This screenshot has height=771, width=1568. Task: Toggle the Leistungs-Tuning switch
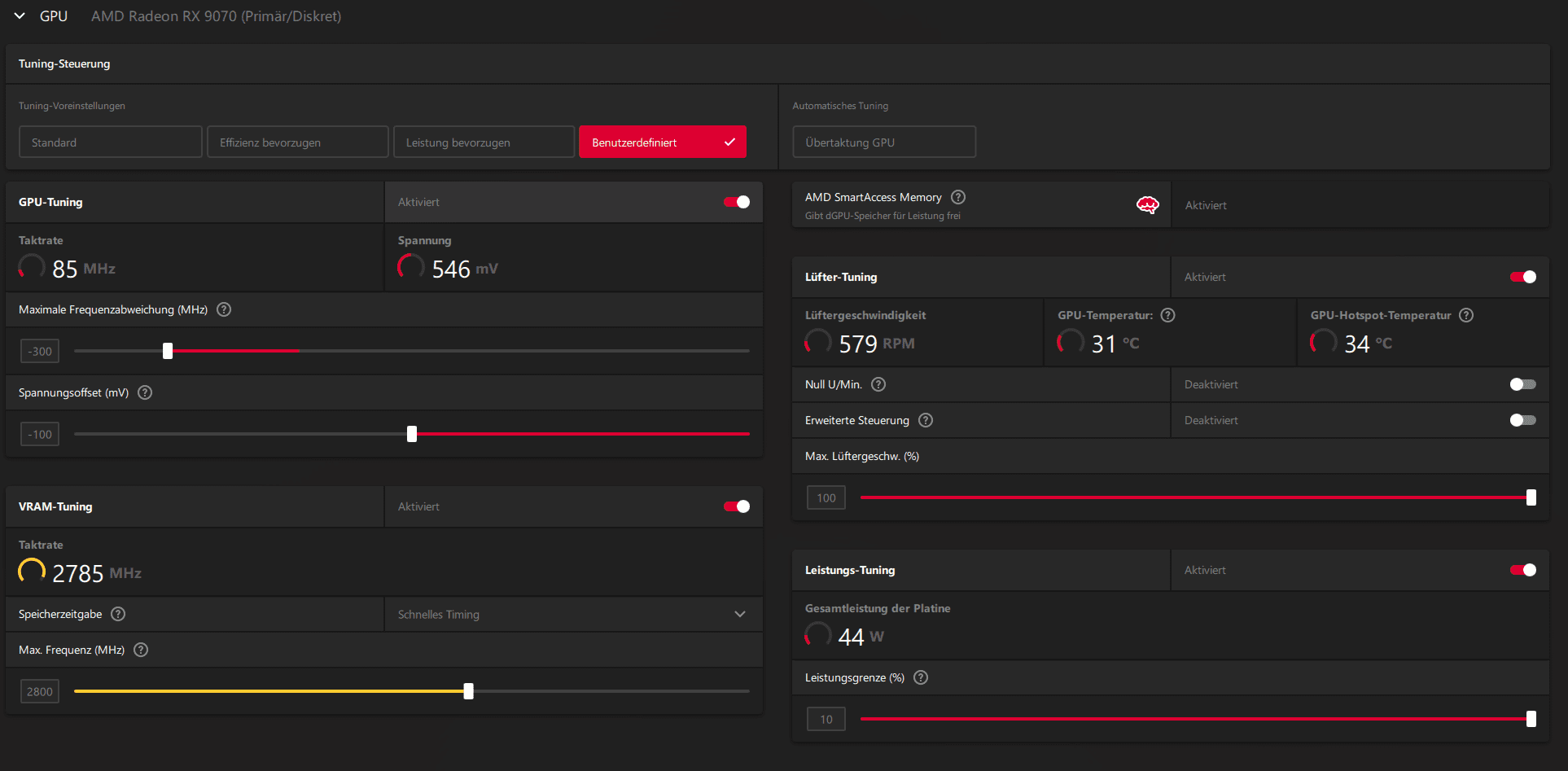(1523, 570)
